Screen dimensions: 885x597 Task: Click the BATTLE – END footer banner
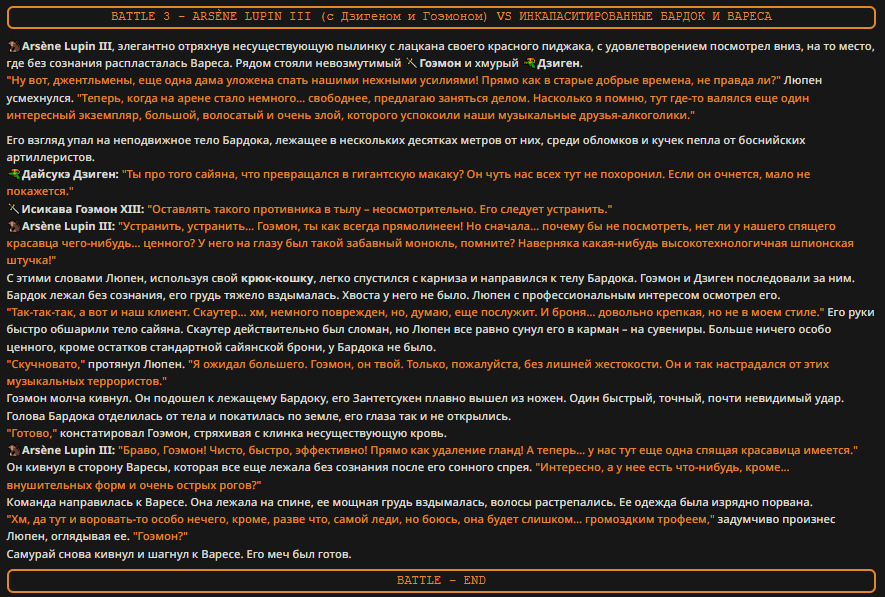click(441, 581)
